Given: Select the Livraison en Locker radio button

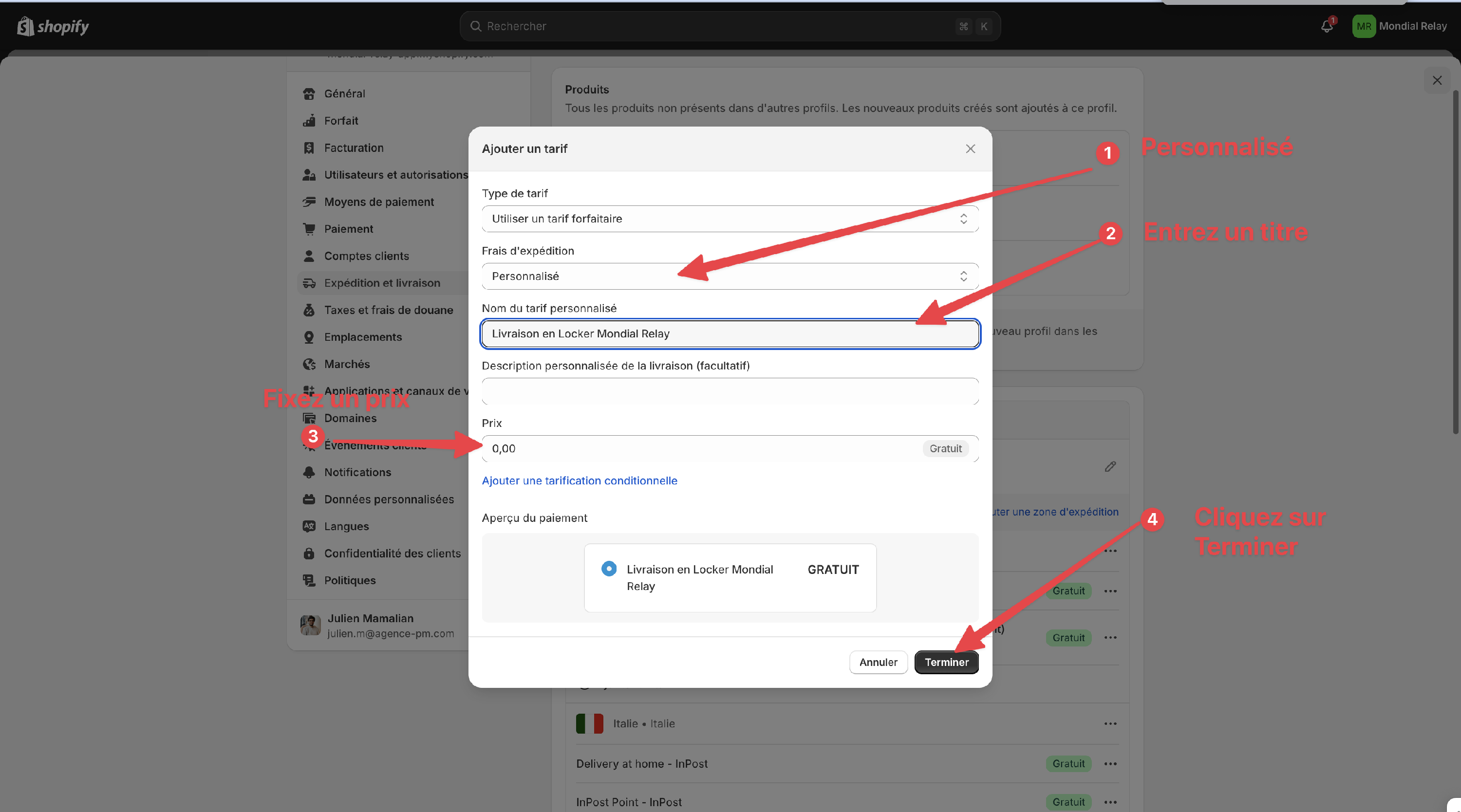Looking at the screenshot, I should pyautogui.click(x=609, y=569).
